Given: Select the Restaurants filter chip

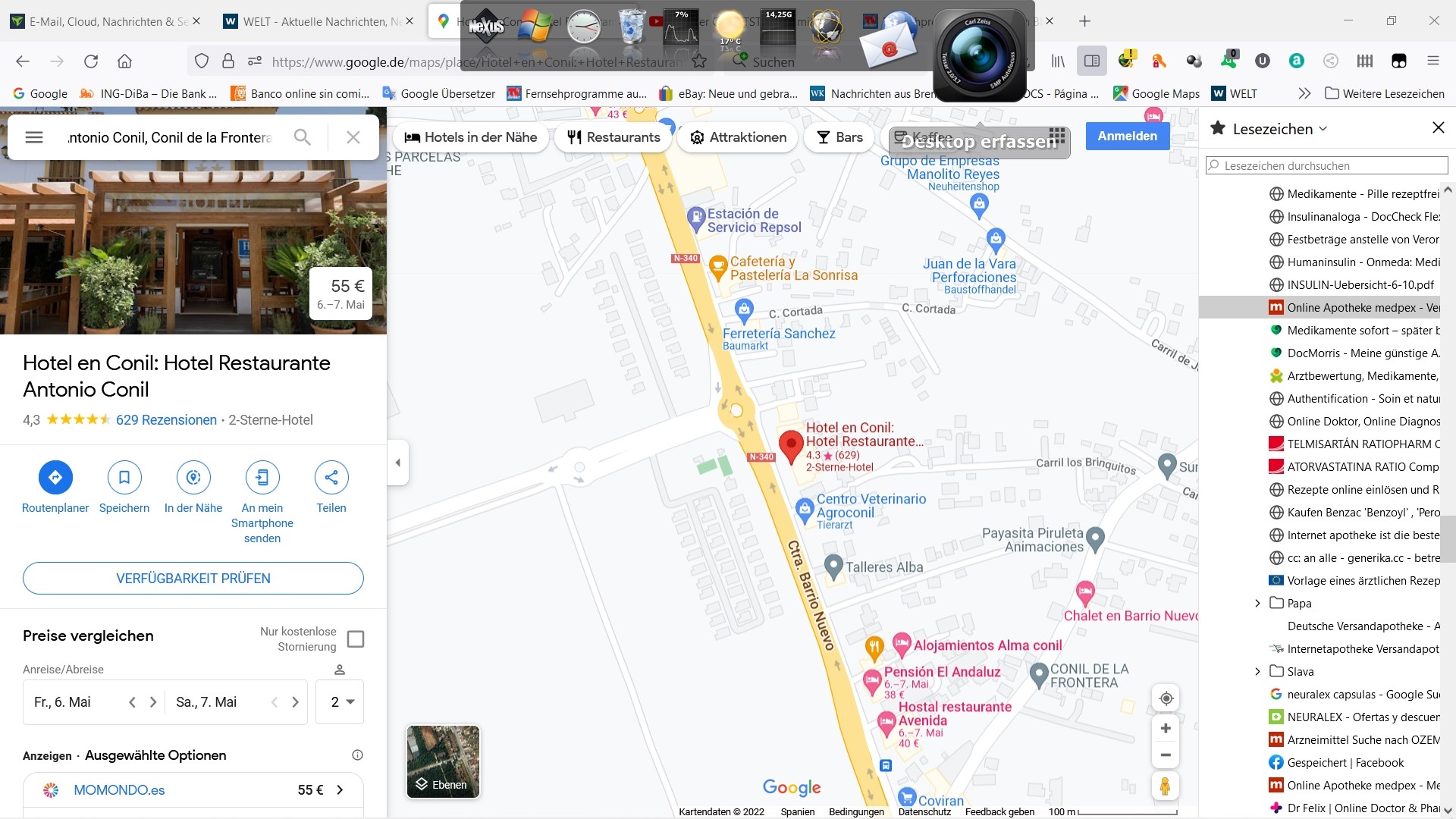Looking at the screenshot, I should coord(613,137).
